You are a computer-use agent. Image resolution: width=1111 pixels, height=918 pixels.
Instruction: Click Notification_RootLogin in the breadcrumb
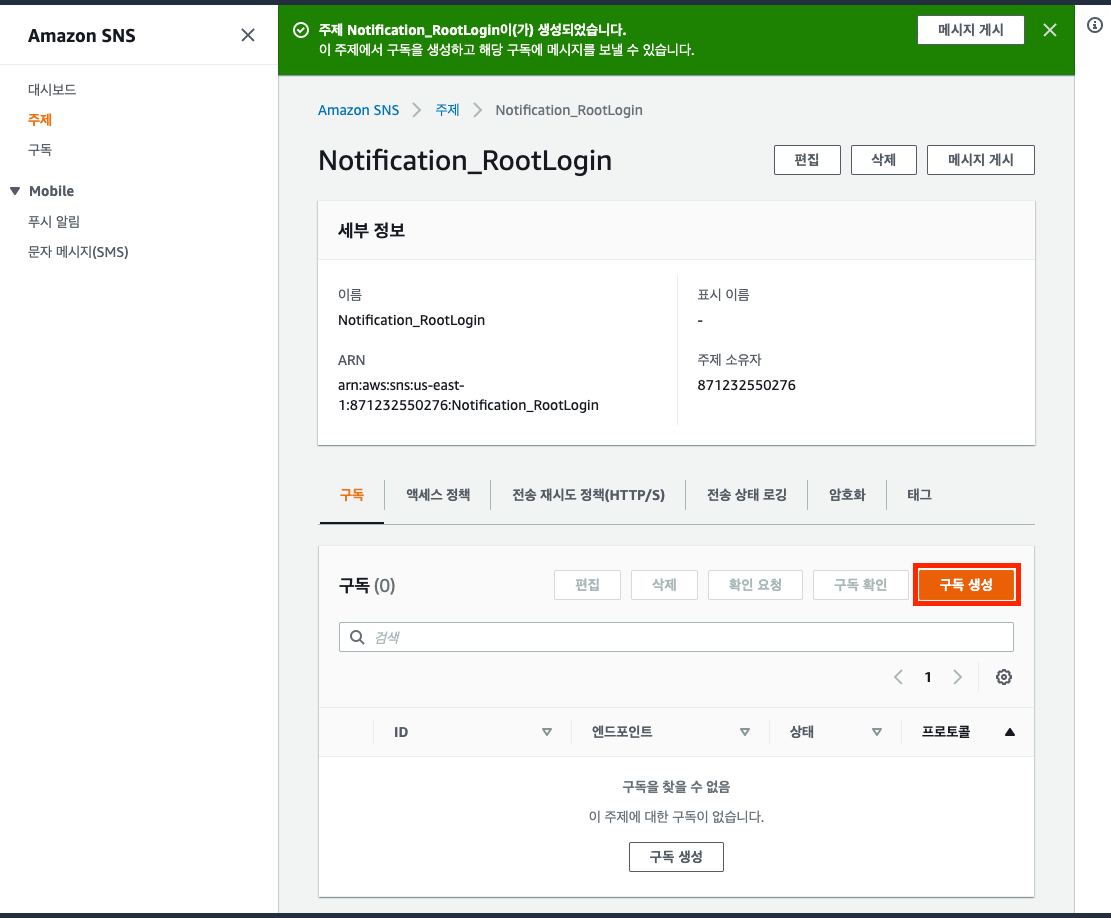569,110
